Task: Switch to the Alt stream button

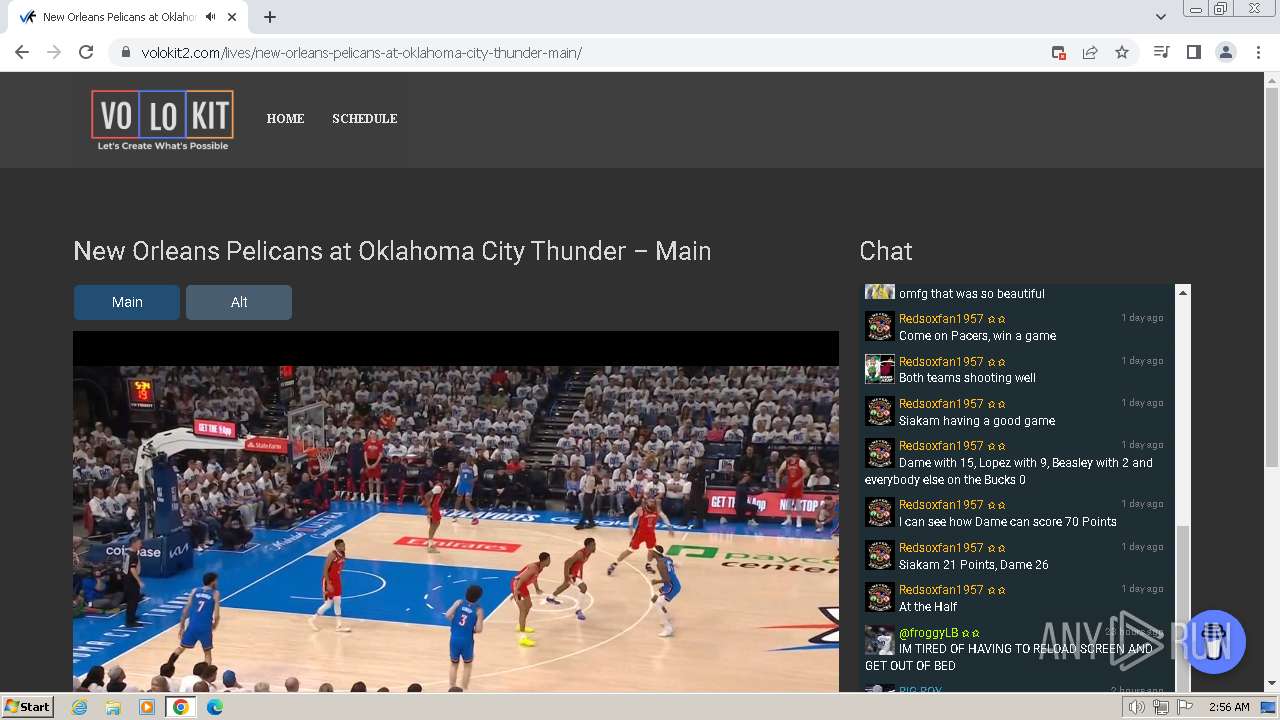Action: pyautogui.click(x=239, y=302)
